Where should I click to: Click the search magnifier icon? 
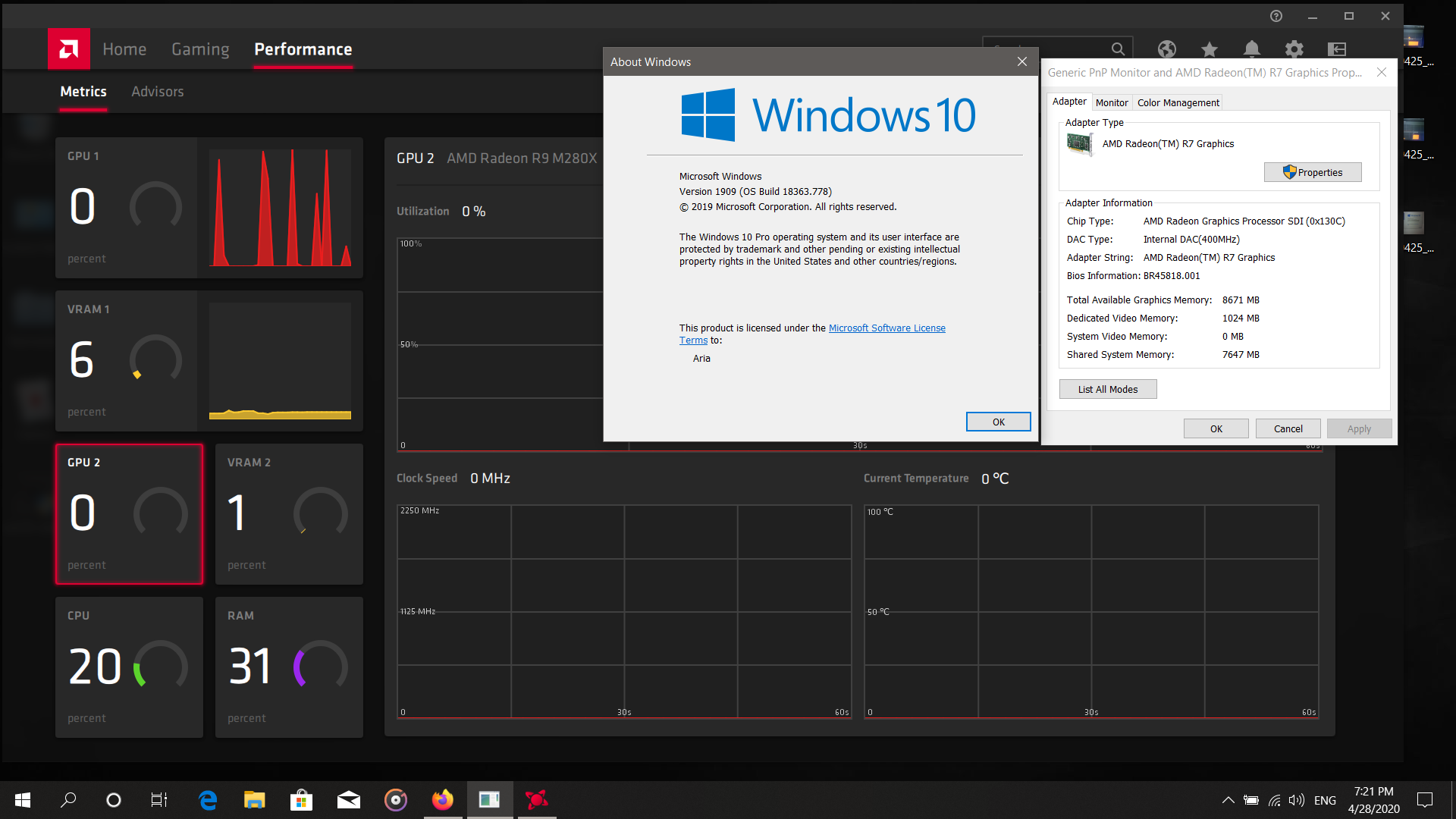click(1118, 49)
